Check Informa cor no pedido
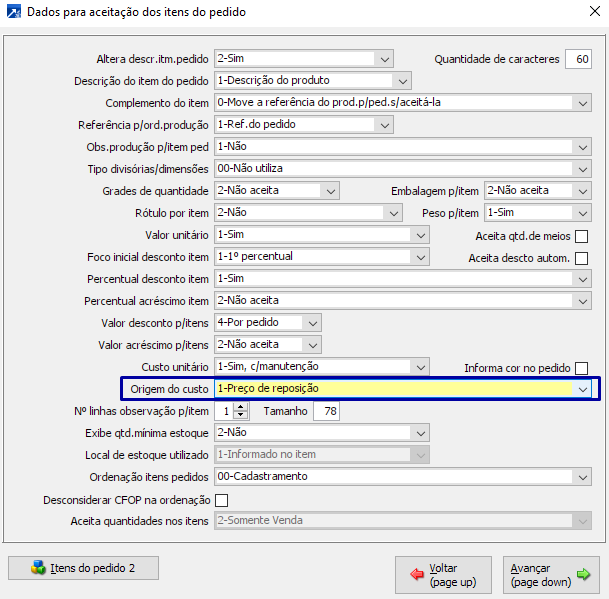 pos(581,368)
